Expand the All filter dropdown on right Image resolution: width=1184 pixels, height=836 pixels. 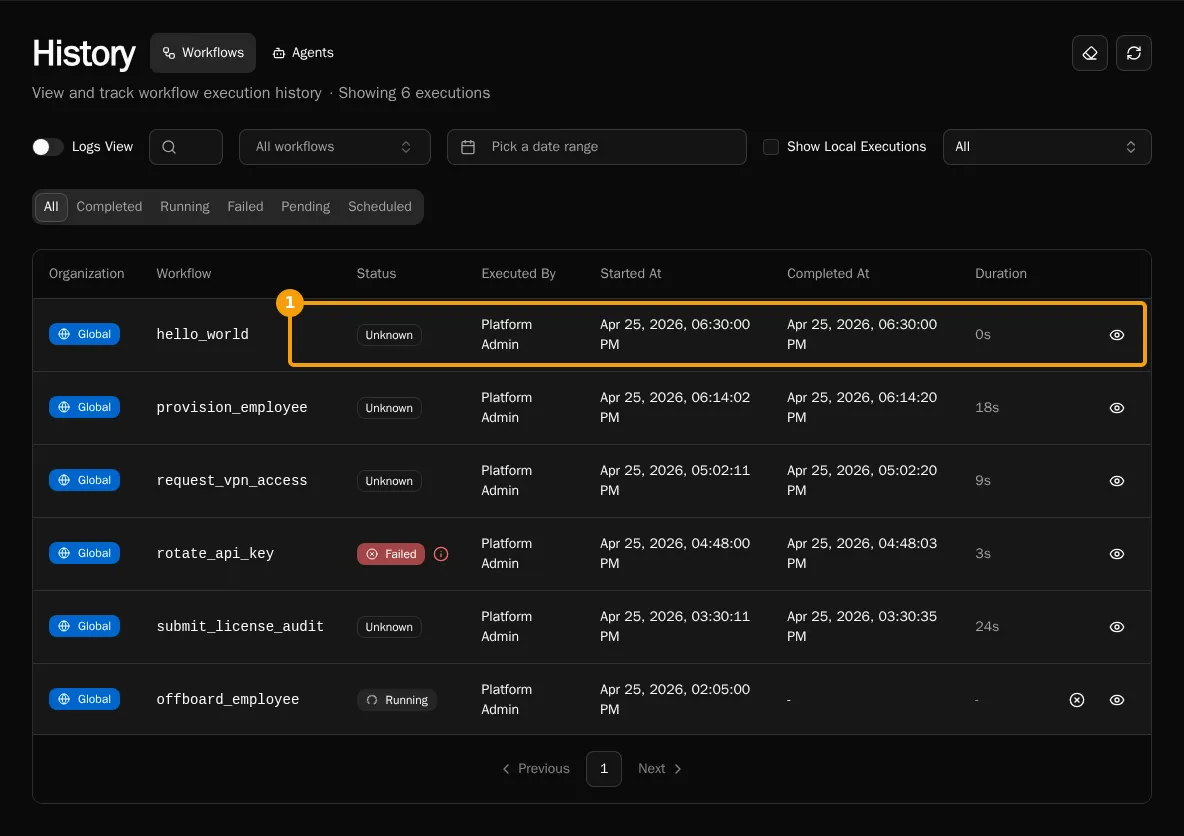1047,147
